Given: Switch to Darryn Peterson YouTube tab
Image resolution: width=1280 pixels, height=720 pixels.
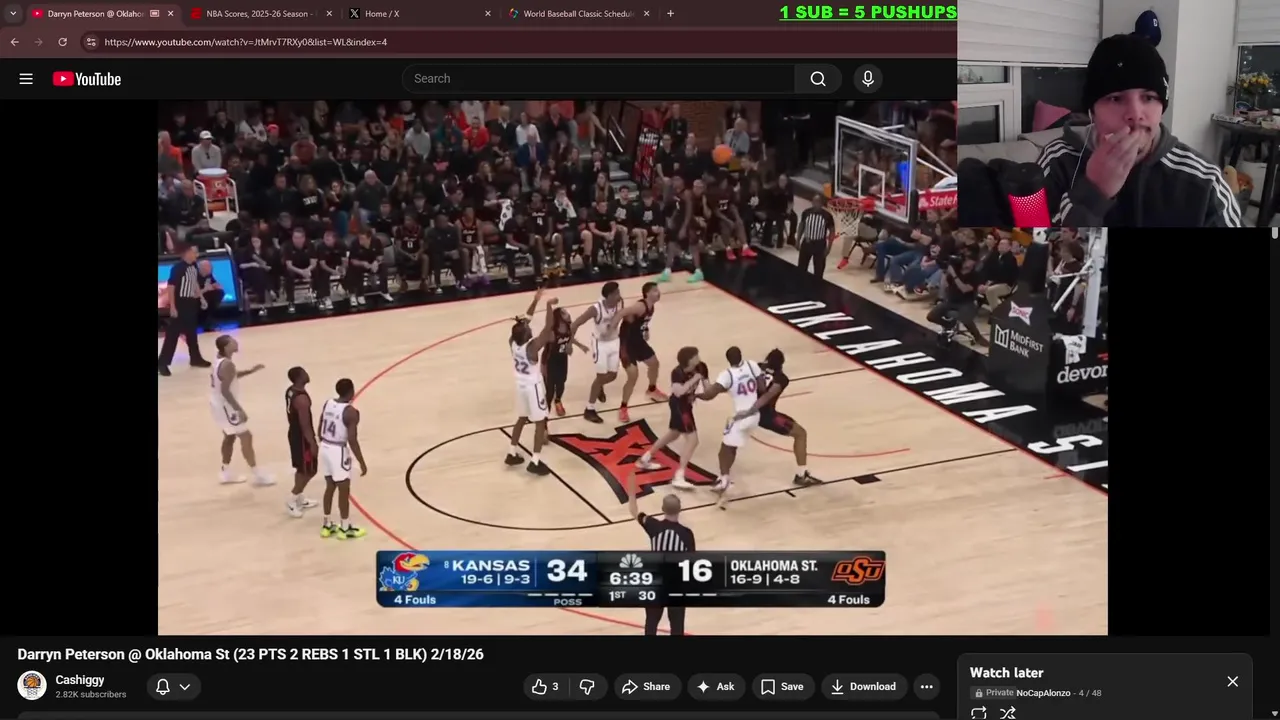Looking at the screenshot, I should (x=94, y=14).
